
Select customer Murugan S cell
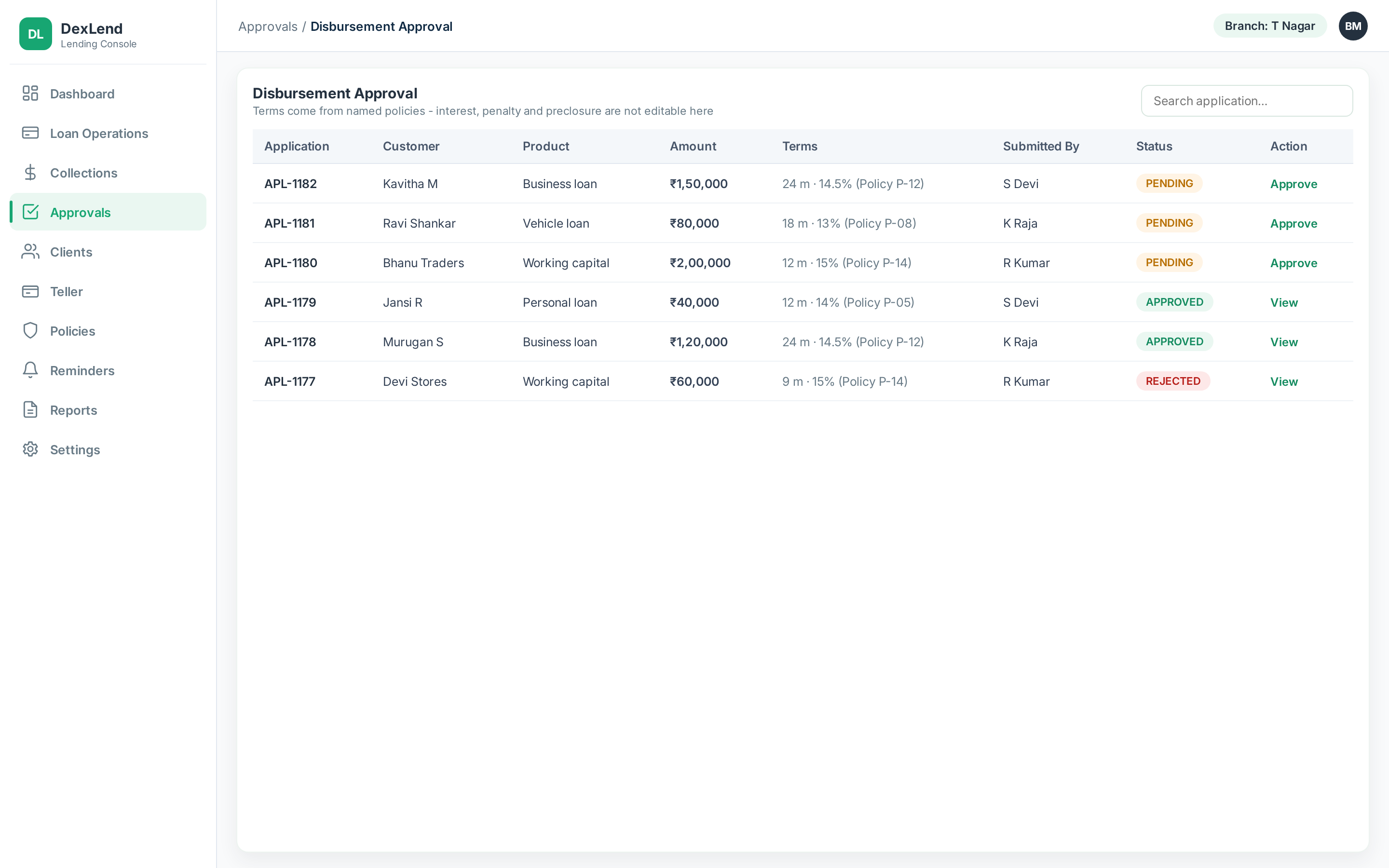413,343
